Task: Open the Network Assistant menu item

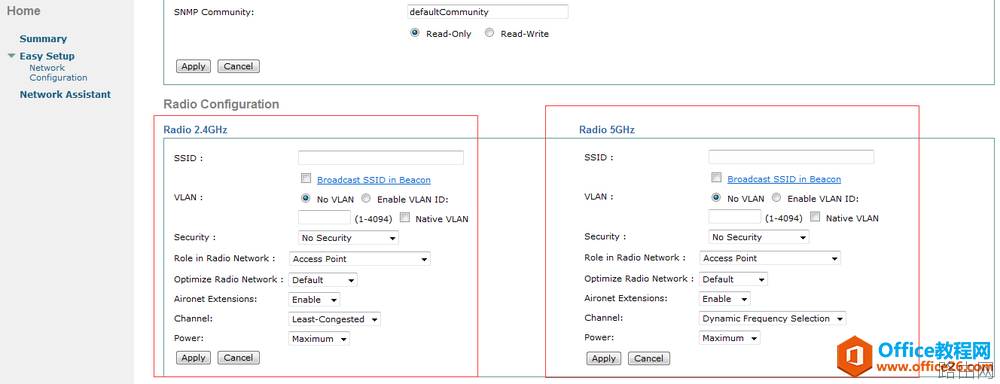Action: click(65, 94)
